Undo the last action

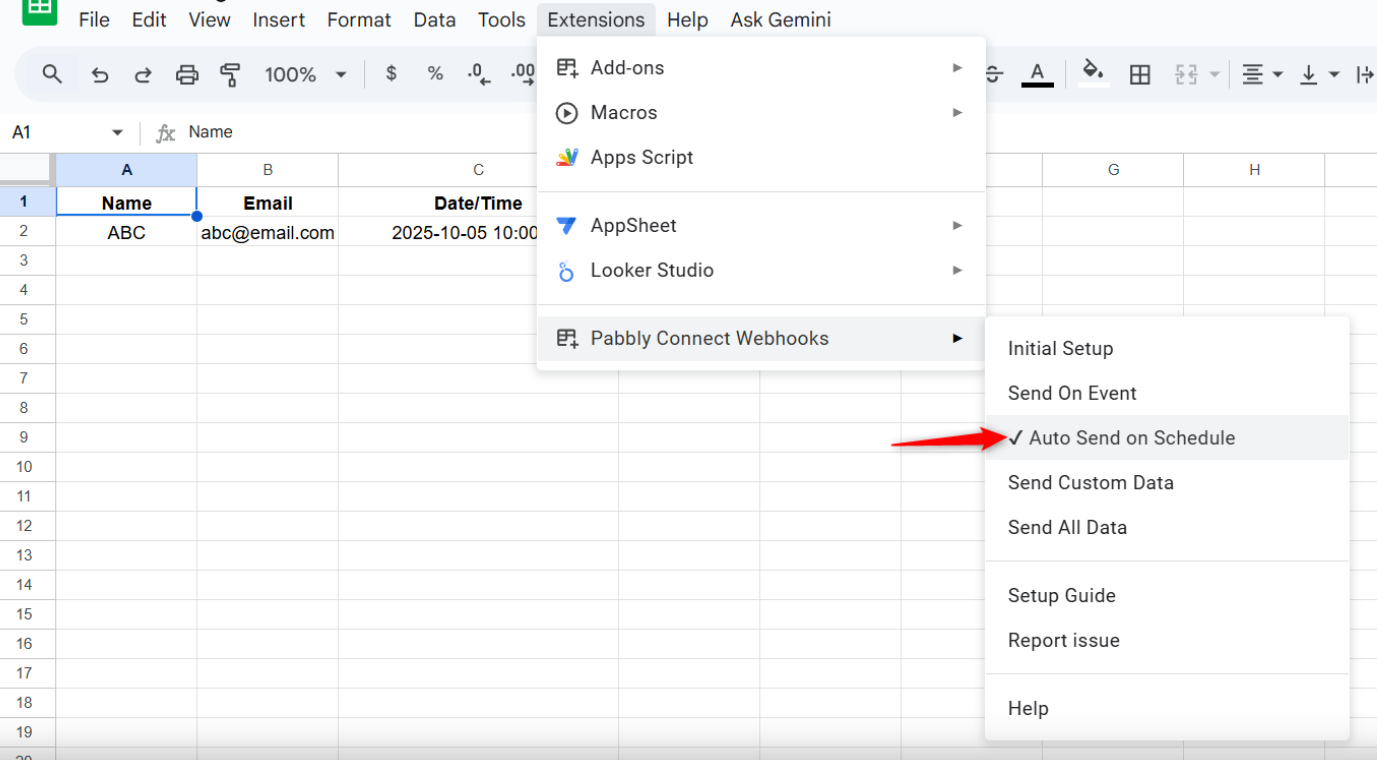coord(99,74)
